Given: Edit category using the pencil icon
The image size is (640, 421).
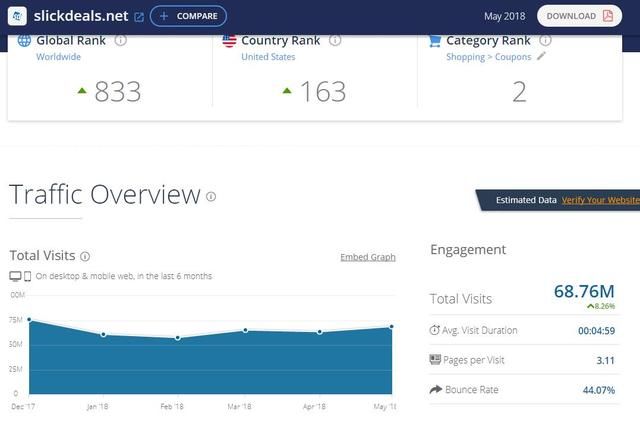Looking at the screenshot, I should [542, 57].
